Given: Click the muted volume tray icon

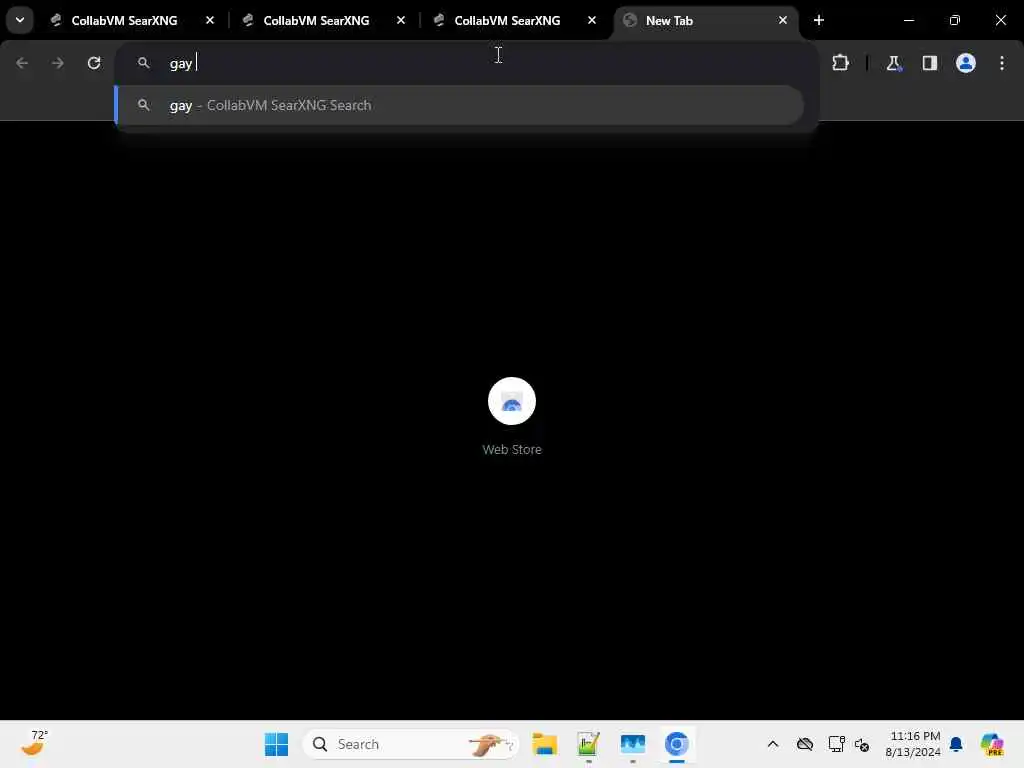Looking at the screenshot, I should 862,744.
